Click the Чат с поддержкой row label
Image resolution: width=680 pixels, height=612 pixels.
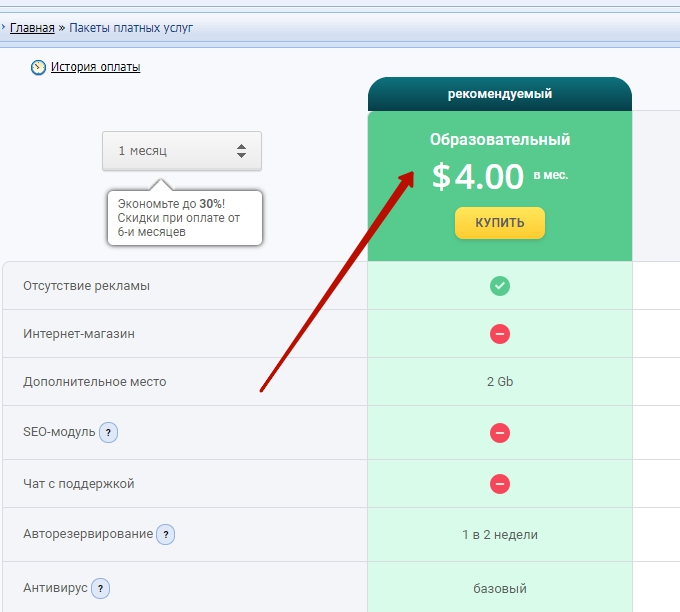pyautogui.click(x=78, y=484)
